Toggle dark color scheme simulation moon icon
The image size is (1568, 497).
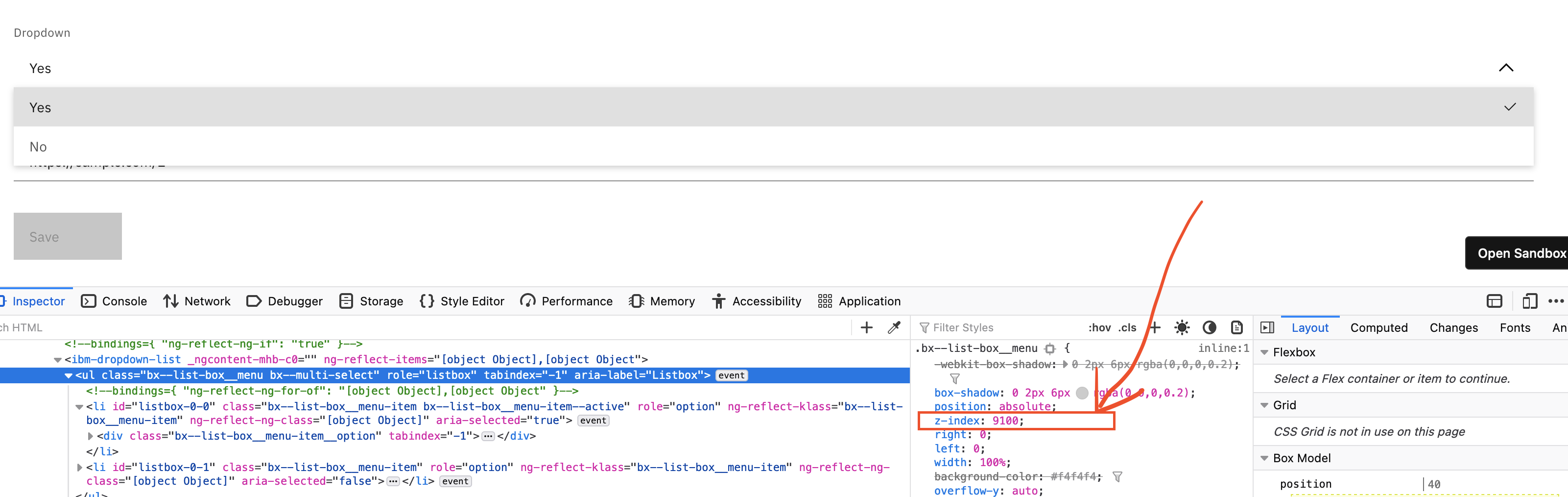(x=1210, y=328)
